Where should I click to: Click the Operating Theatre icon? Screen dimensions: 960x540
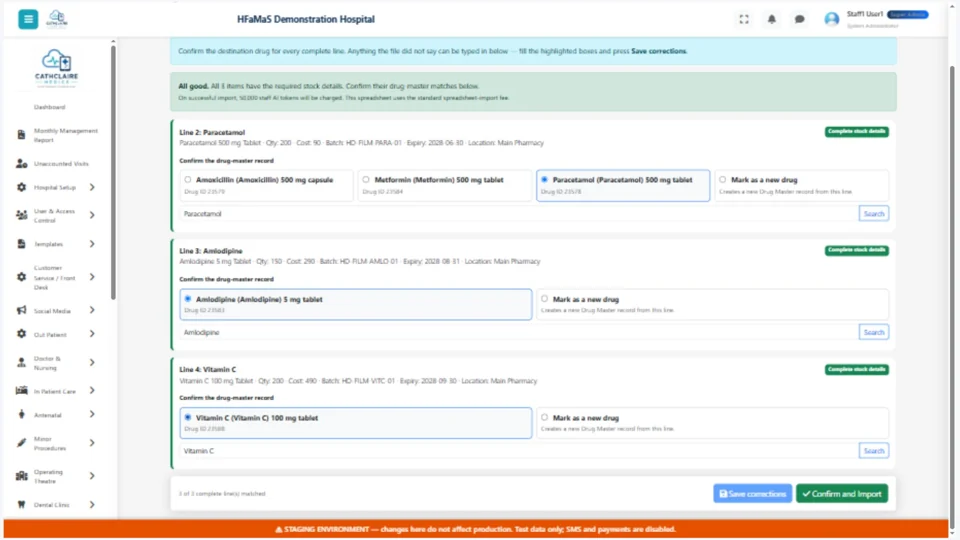[x=21, y=476]
